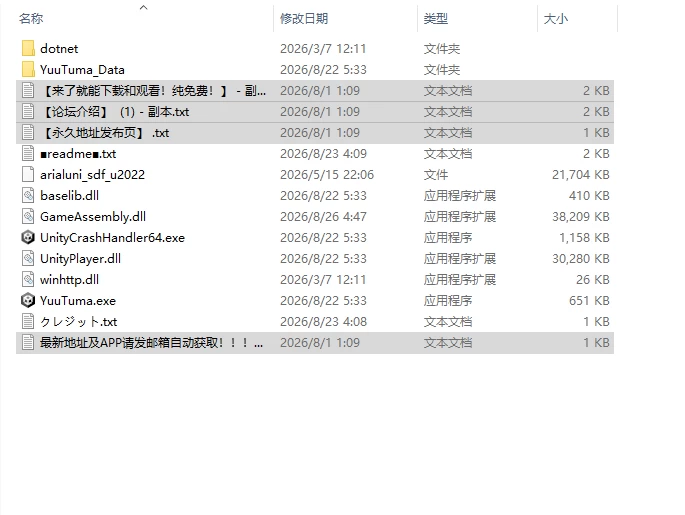Select the dotnet folder name
Viewport: 685px width, 515px height.
(x=59, y=48)
